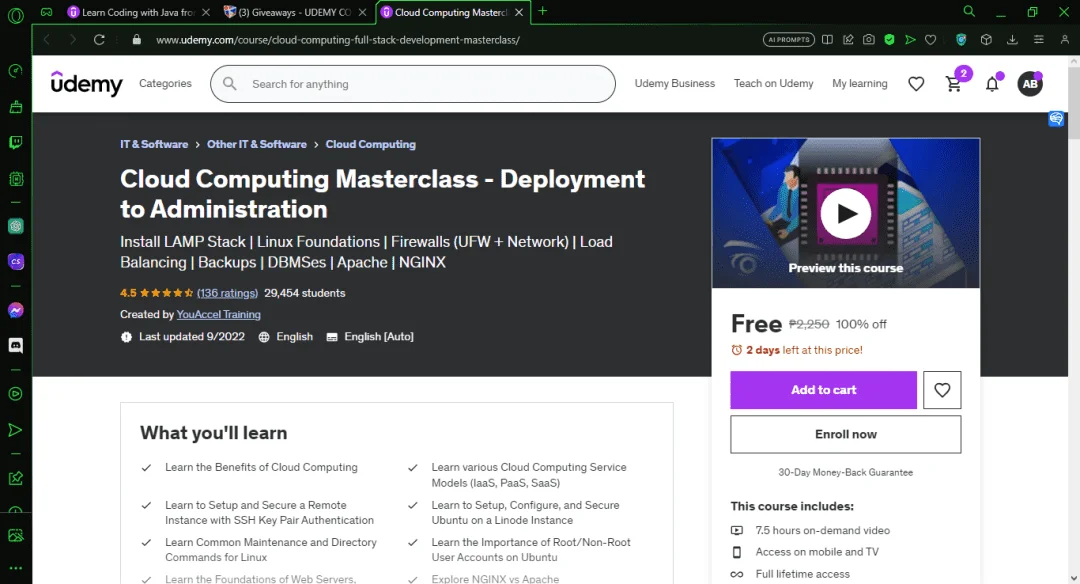
Task: Open the green ad blocker shield
Action: coord(889,40)
